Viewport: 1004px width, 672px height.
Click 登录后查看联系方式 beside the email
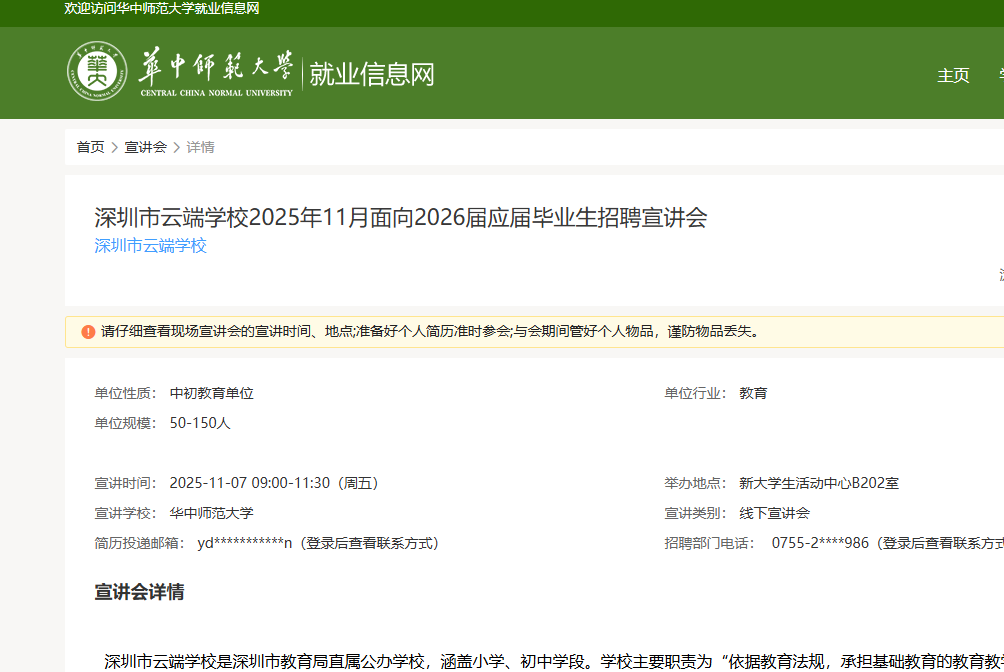point(370,543)
